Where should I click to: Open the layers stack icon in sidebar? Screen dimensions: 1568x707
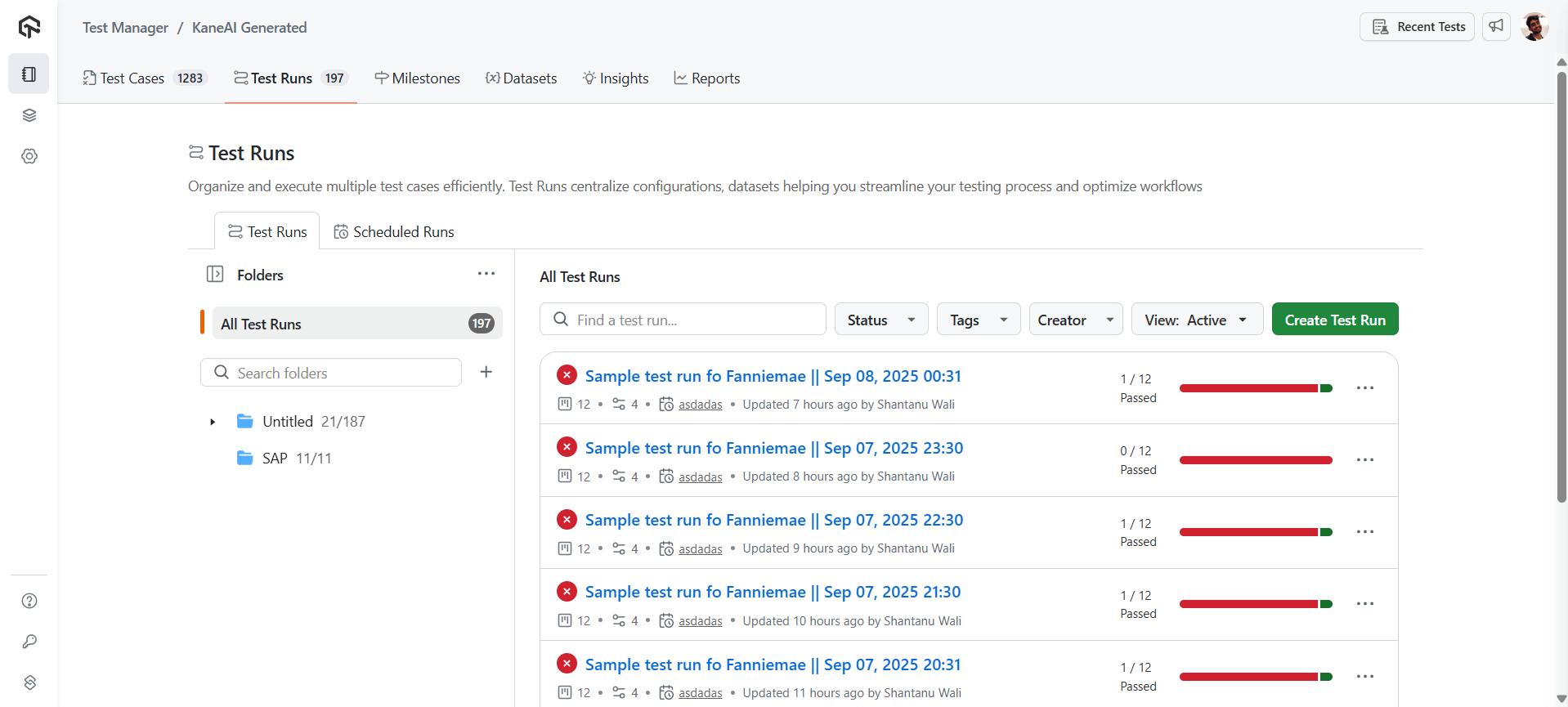(29, 115)
